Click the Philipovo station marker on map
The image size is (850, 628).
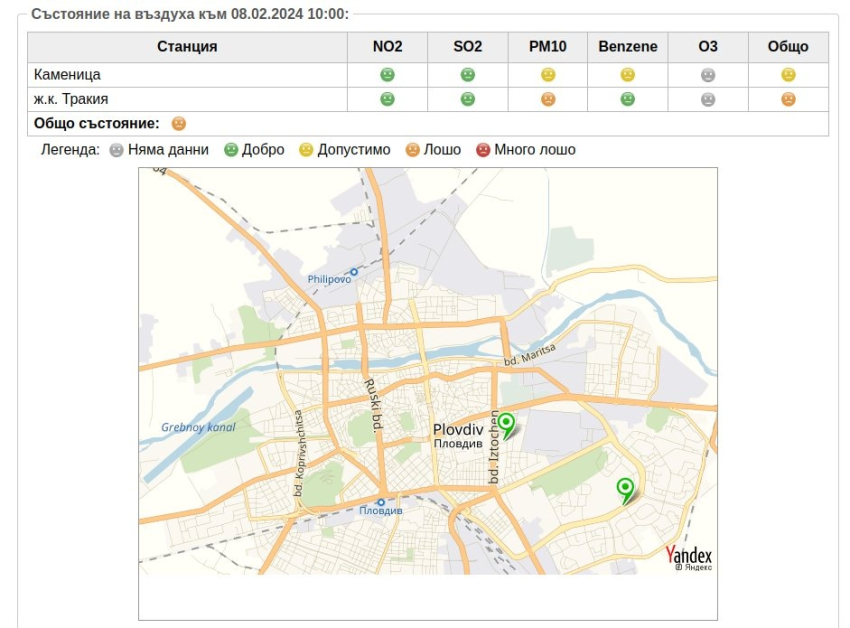[x=353, y=271]
